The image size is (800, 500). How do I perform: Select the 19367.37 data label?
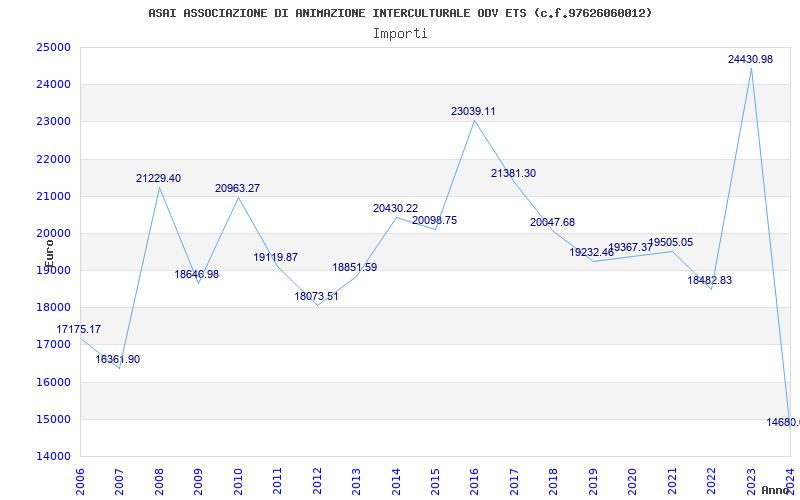[631, 247]
